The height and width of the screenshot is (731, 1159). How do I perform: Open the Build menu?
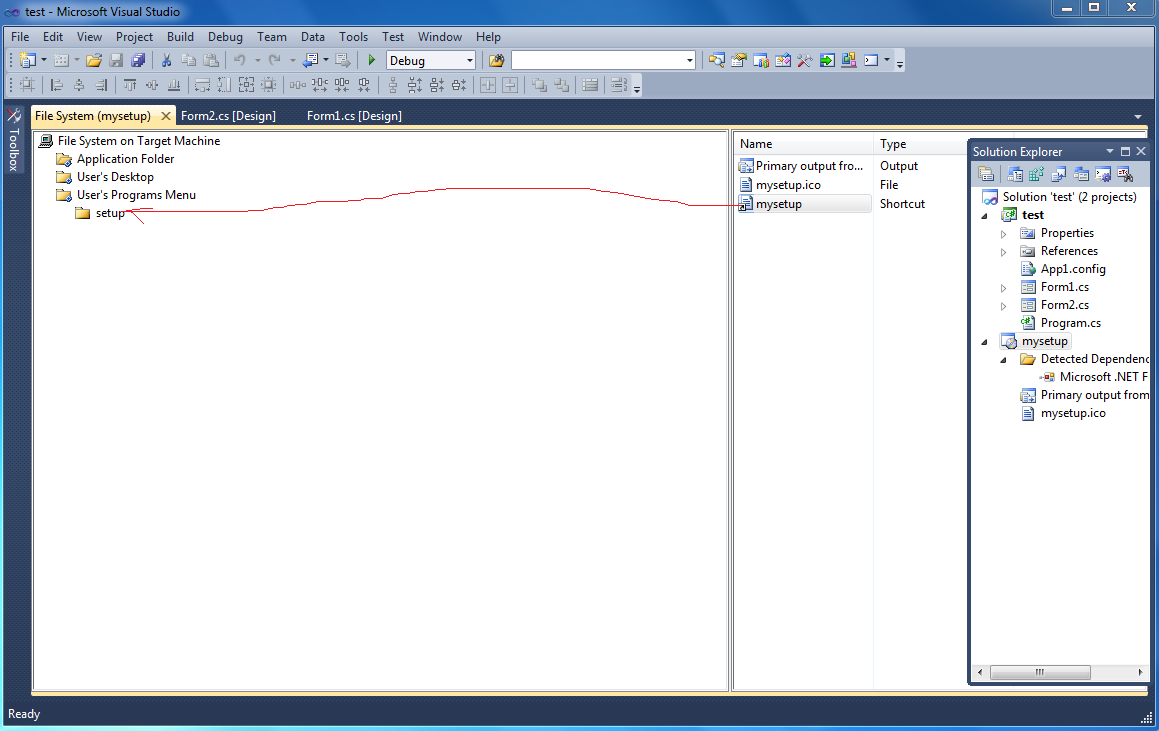click(x=180, y=36)
